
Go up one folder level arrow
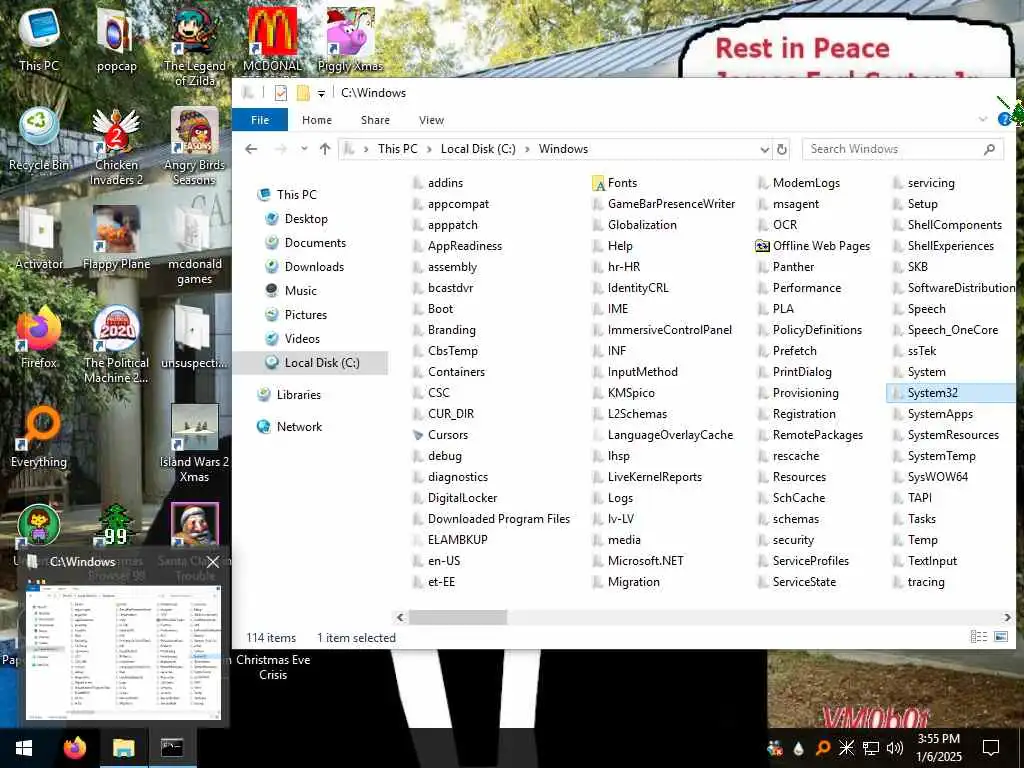[x=325, y=149]
